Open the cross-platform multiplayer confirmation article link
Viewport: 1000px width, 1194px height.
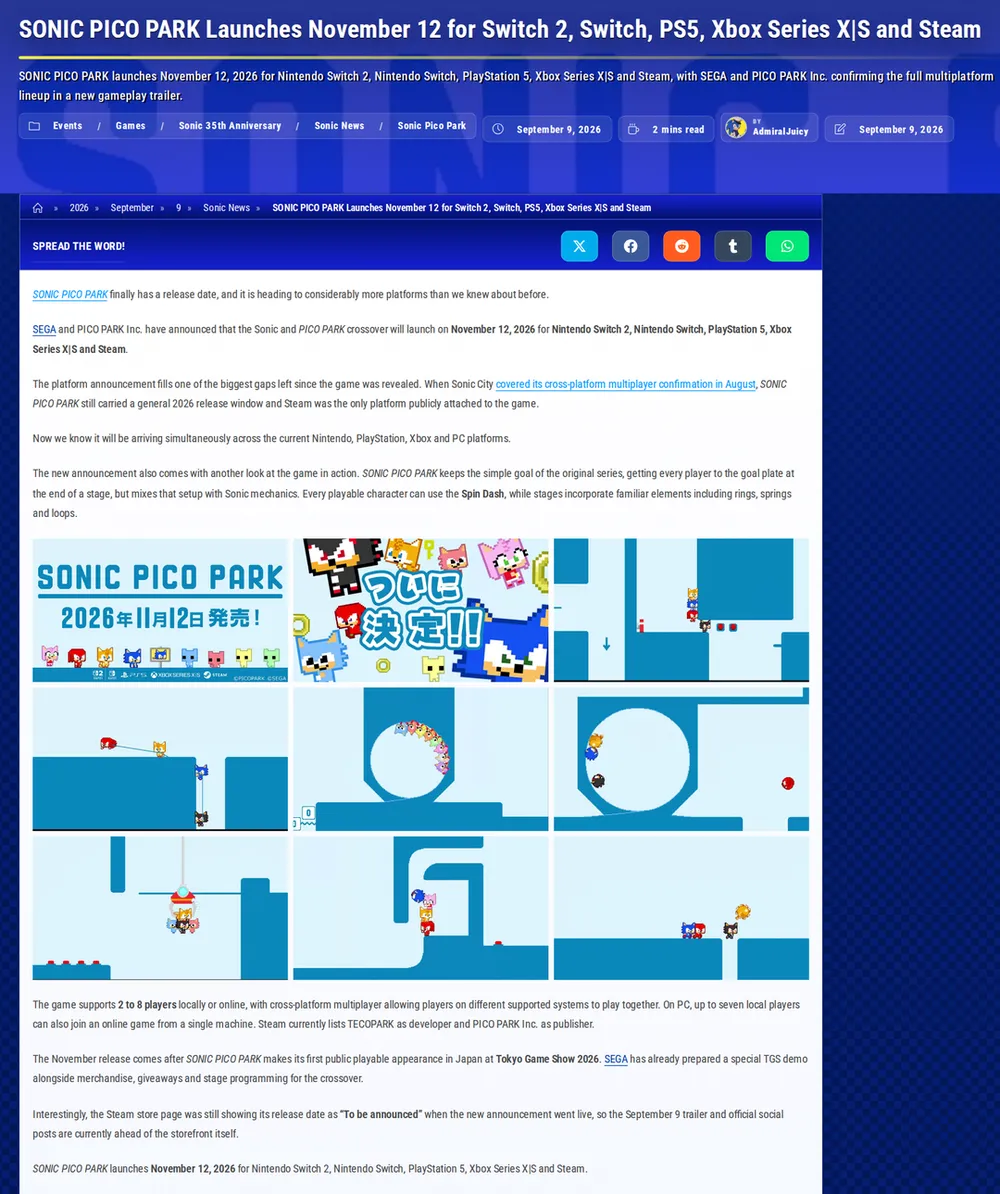pyautogui.click(x=625, y=385)
